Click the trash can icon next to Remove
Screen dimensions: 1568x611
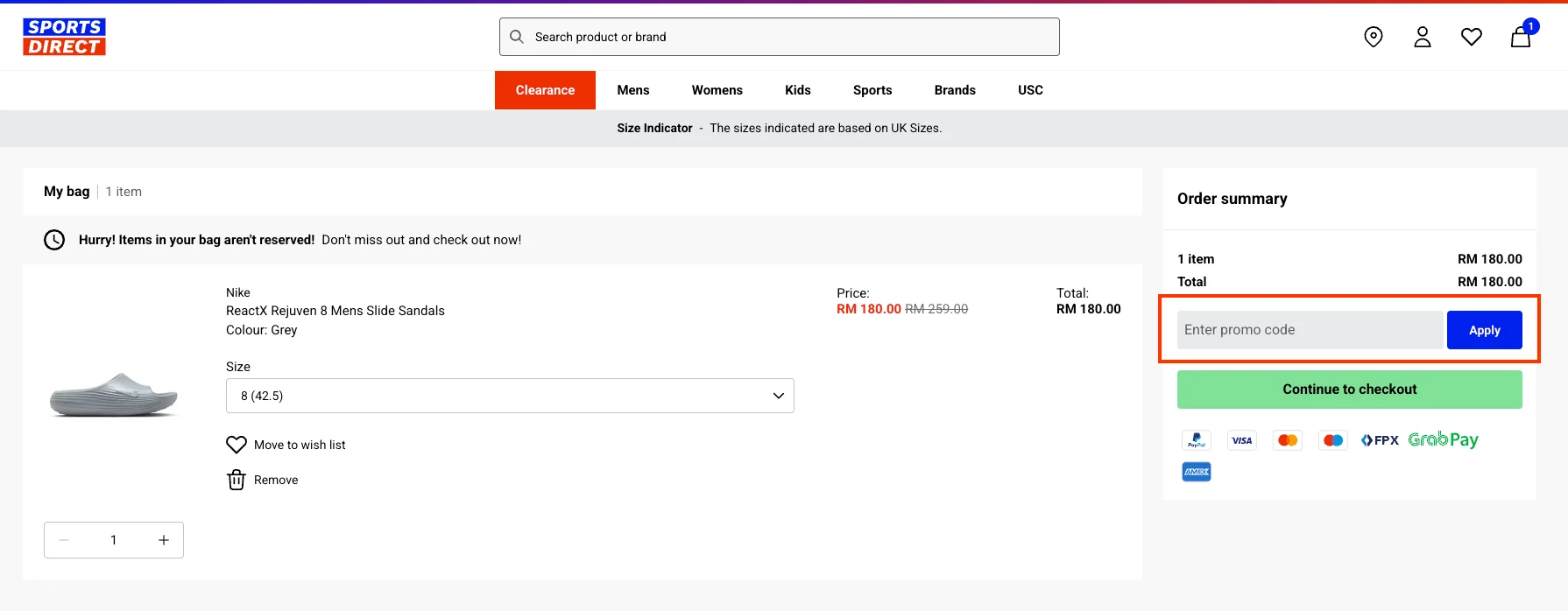pyautogui.click(x=237, y=480)
